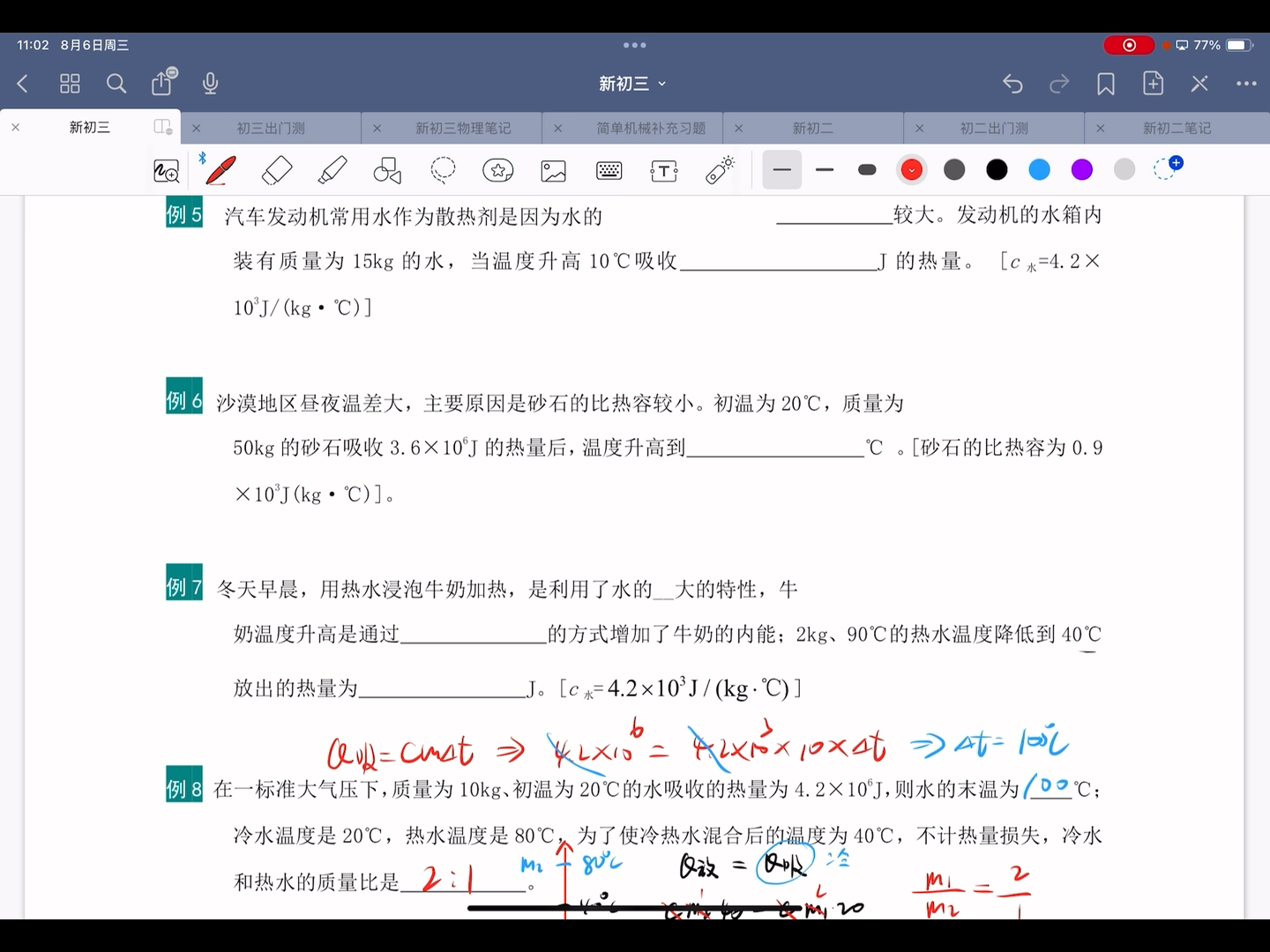Switch to the 新初三物理笔记 tab
Image resolution: width=1270 pixels, height=952 pixels.
click(463, 129)
